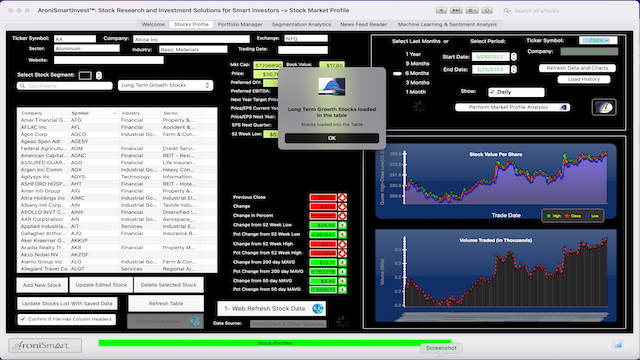The image size is (640, 360).
Task: Open the Welcome tab
Action: tap(153, 24)
